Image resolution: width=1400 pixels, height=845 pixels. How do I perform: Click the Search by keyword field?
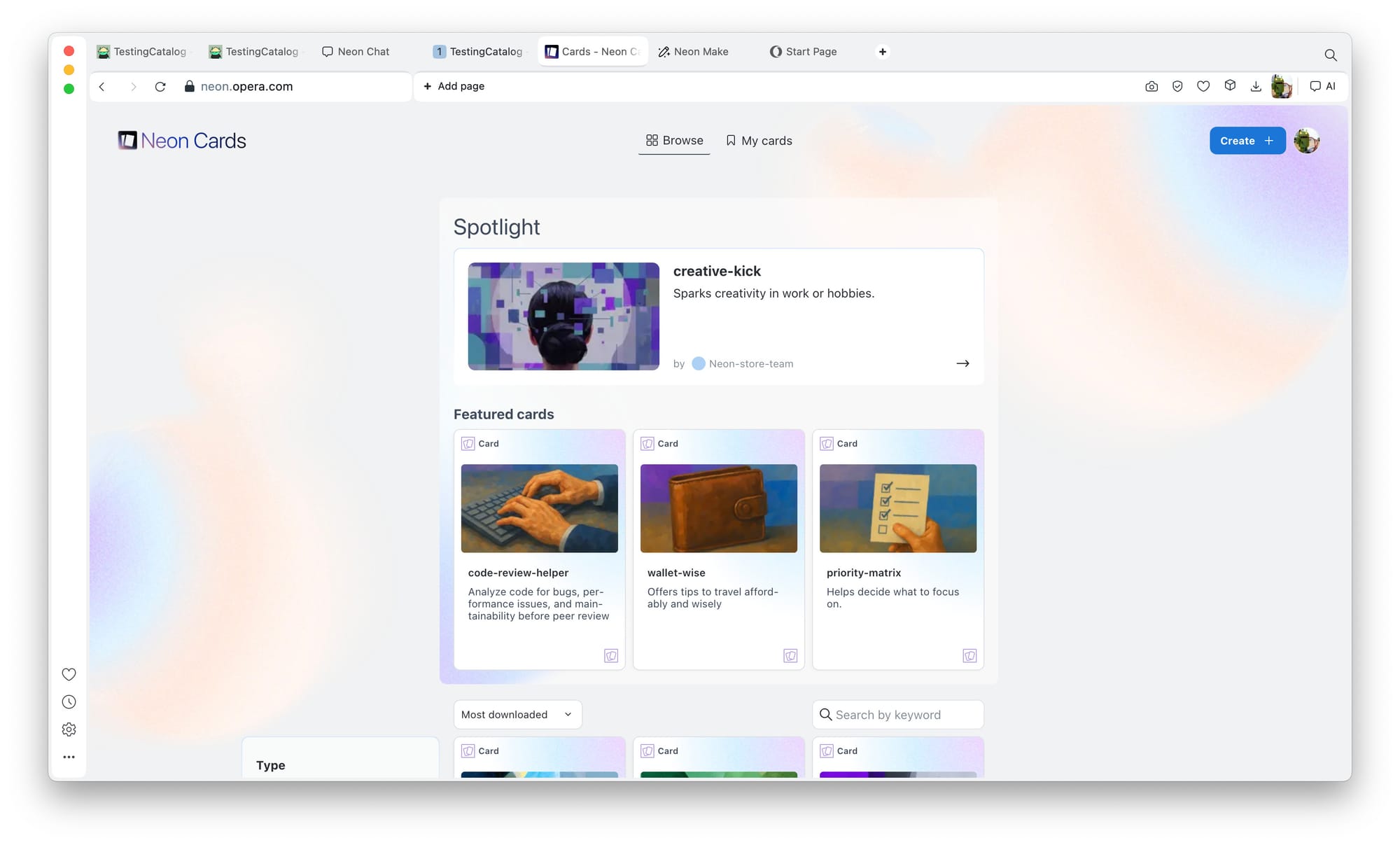click(897, 714)
